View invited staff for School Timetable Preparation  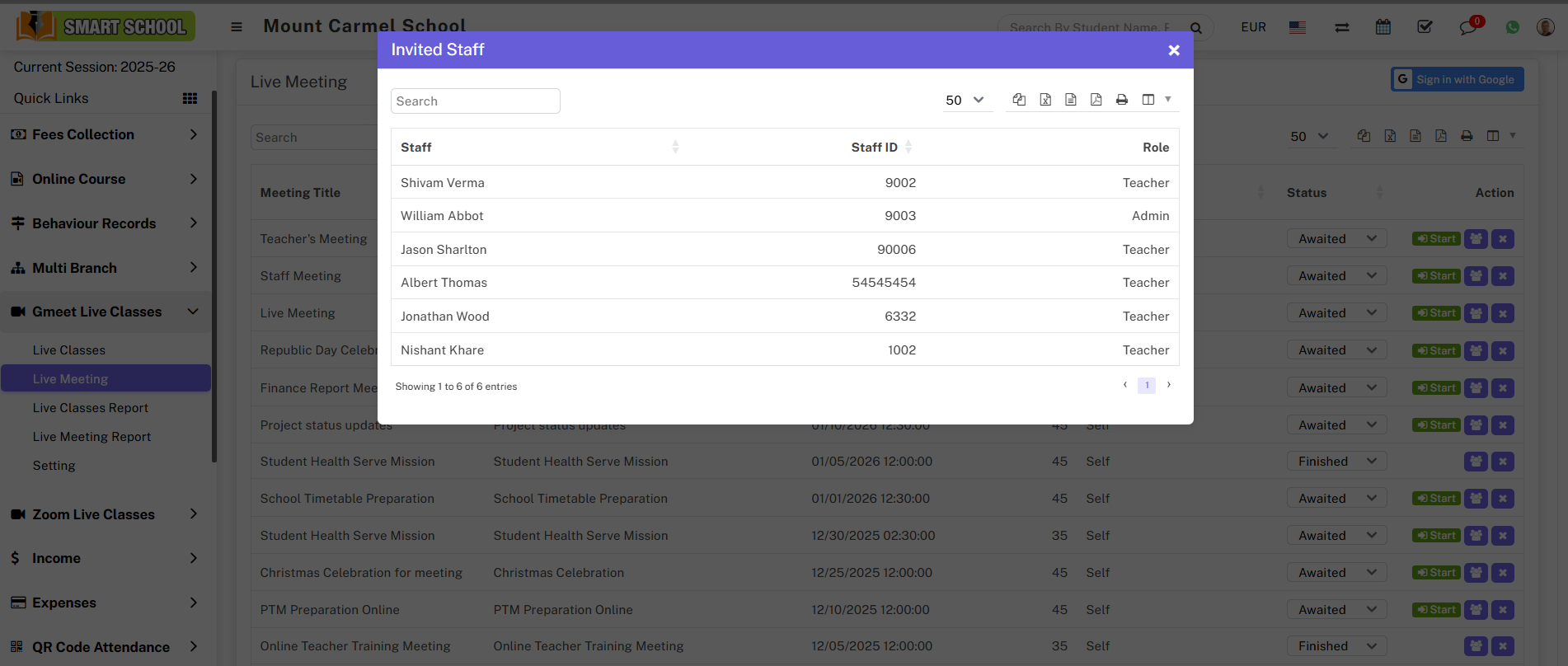1476,499
